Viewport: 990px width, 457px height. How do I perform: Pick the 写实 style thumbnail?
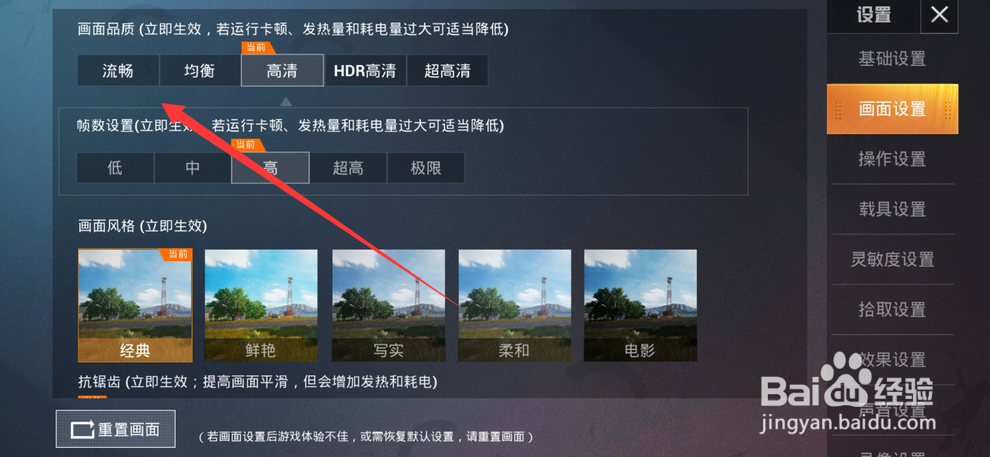[388, 306]
